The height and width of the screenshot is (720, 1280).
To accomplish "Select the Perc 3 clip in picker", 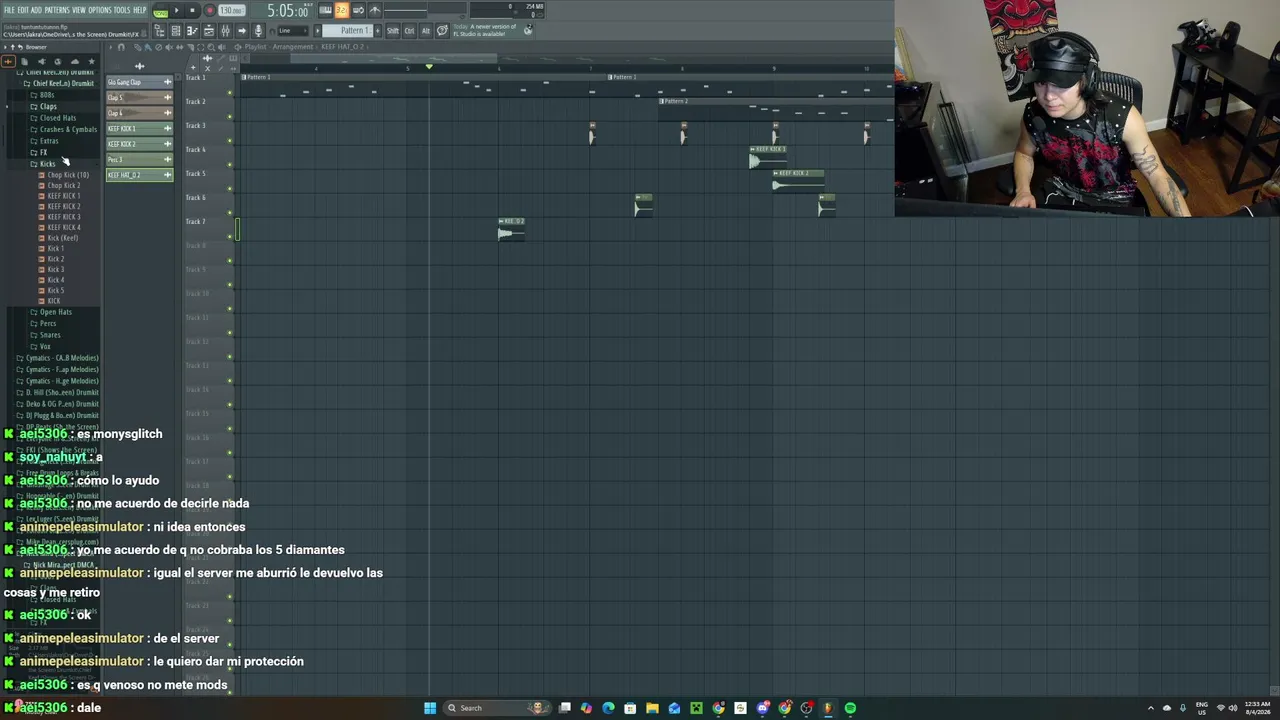I will [x=139, y=160].
